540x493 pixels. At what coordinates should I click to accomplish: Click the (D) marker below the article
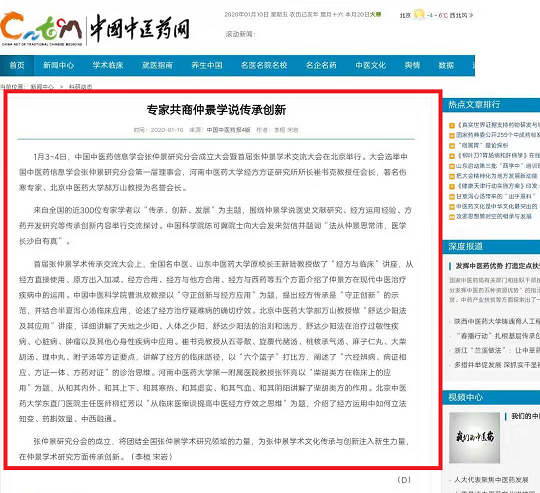pos(404,480)
